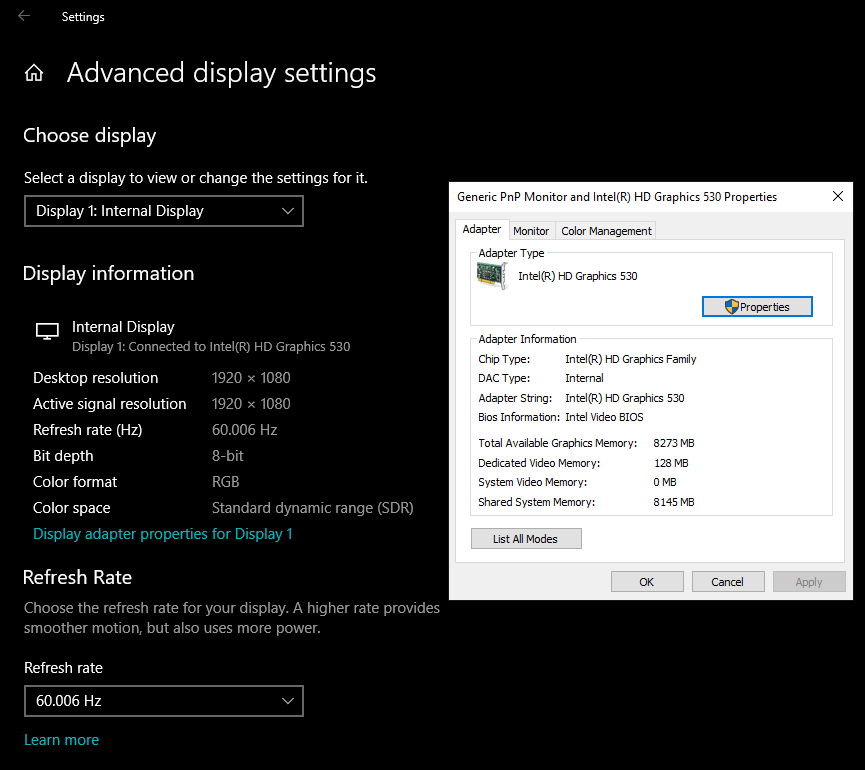Select the Desktop resolution value 1920 × 1080
This screenshot has width=865, height=770.
[251, 378]
